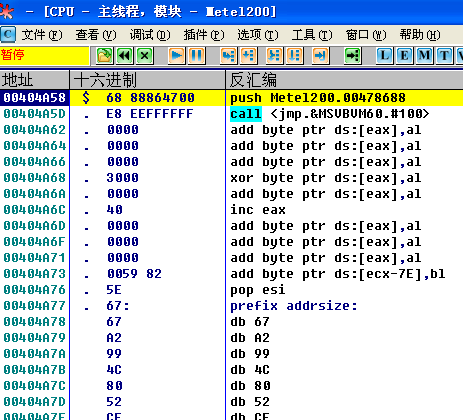Open Executable modules with E button
Screen dimensions: 463x420
(404, 55)
